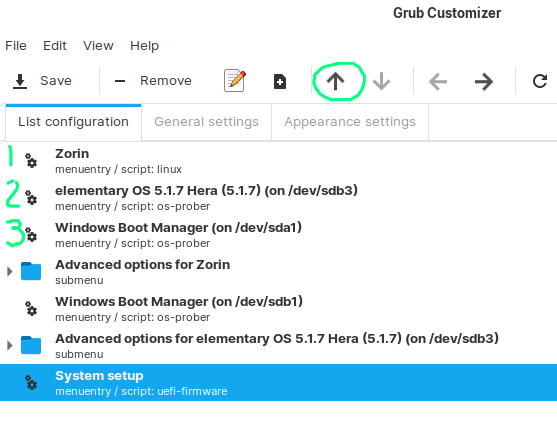Image resolution: width=557 pixels, height=422 pixels.
Task: Select Windows Boot Manager on /dev/sdb1
Action: (x=278, y=308)
